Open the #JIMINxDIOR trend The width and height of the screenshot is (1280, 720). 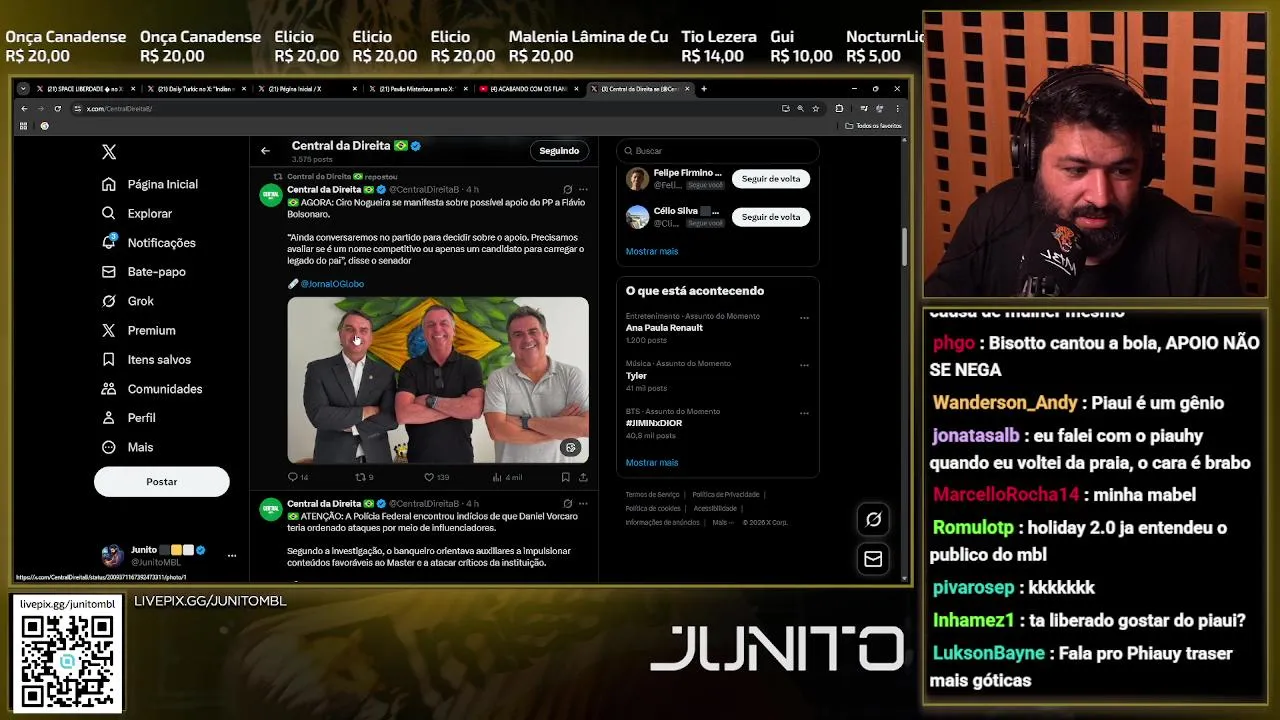coord(654,423)
